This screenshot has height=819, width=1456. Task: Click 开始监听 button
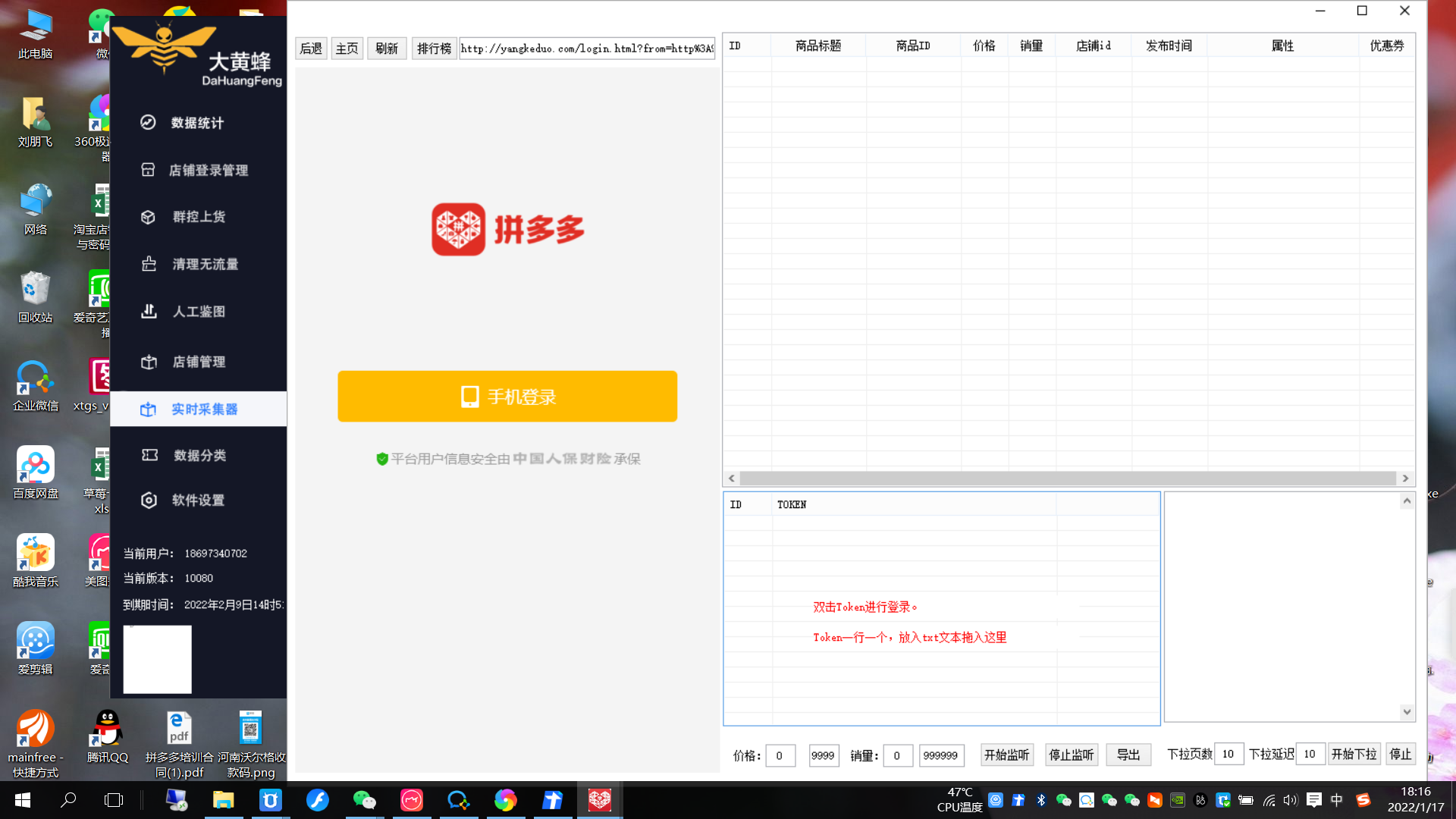click(x=1006, y=755)
